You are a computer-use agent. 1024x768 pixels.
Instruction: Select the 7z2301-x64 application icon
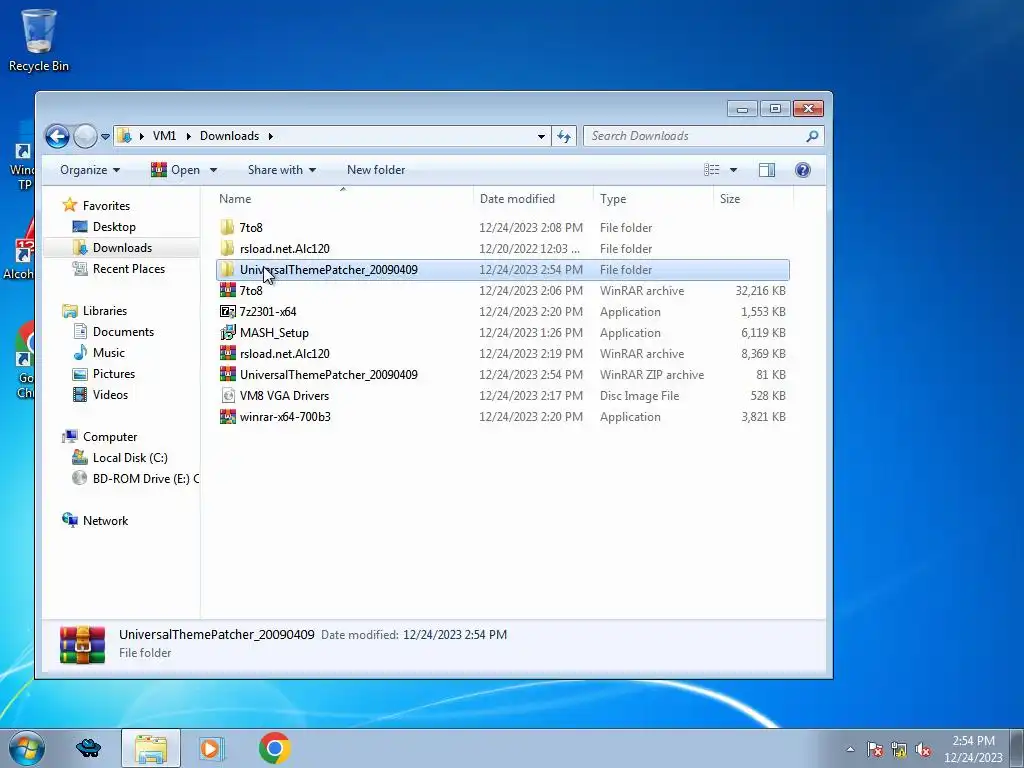tap(227, 312)
